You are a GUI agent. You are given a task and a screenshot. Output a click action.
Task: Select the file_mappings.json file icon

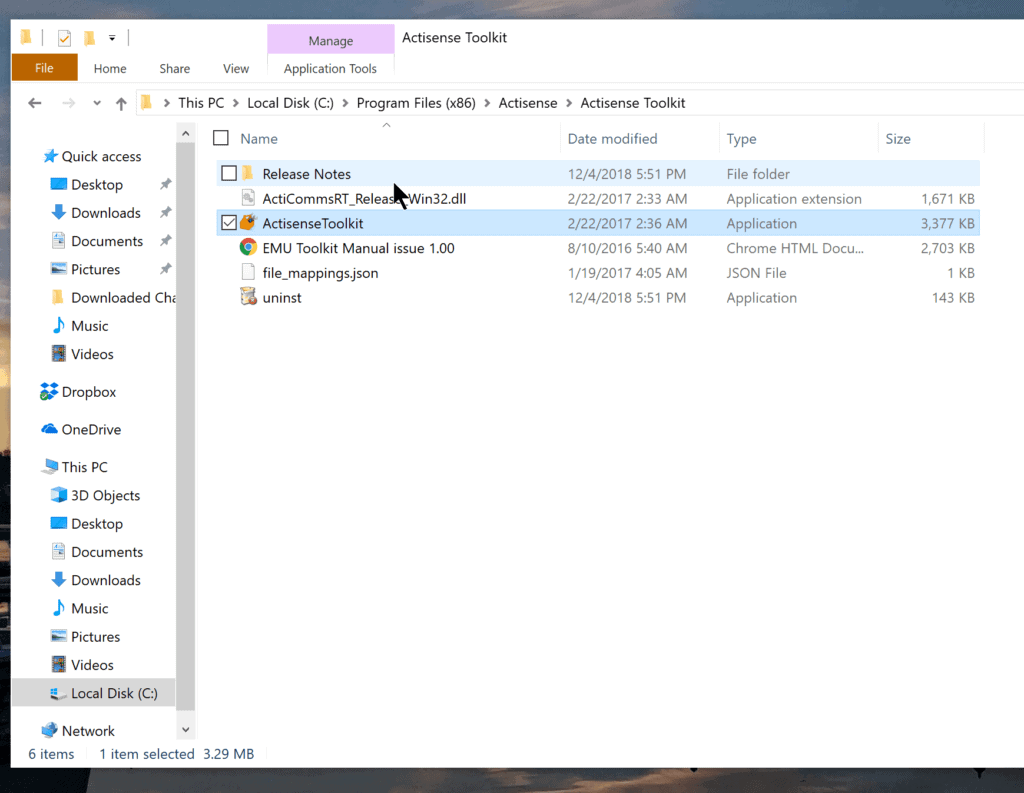click(x=248, y=272)
